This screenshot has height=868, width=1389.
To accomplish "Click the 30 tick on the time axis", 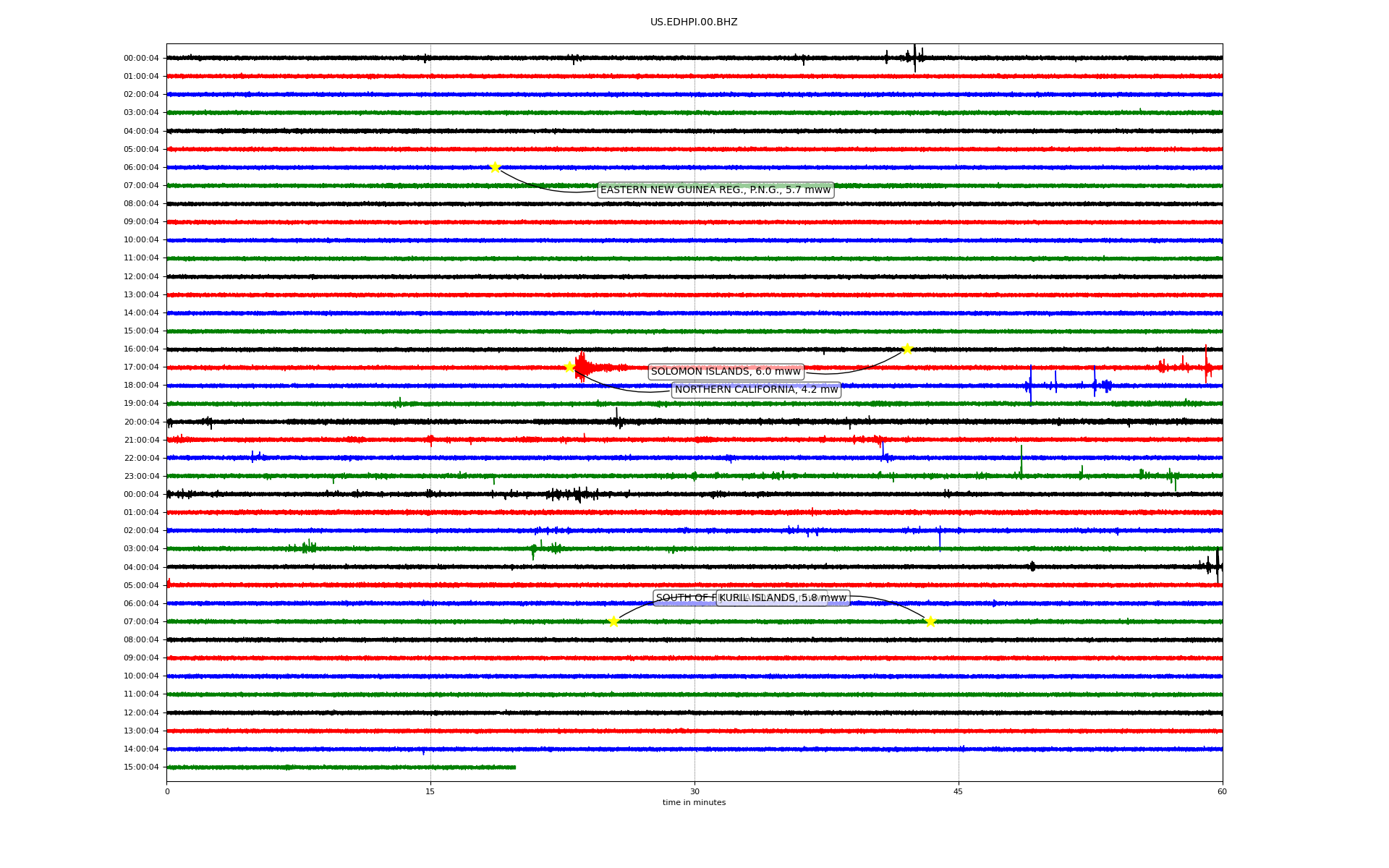I will 694,791.
